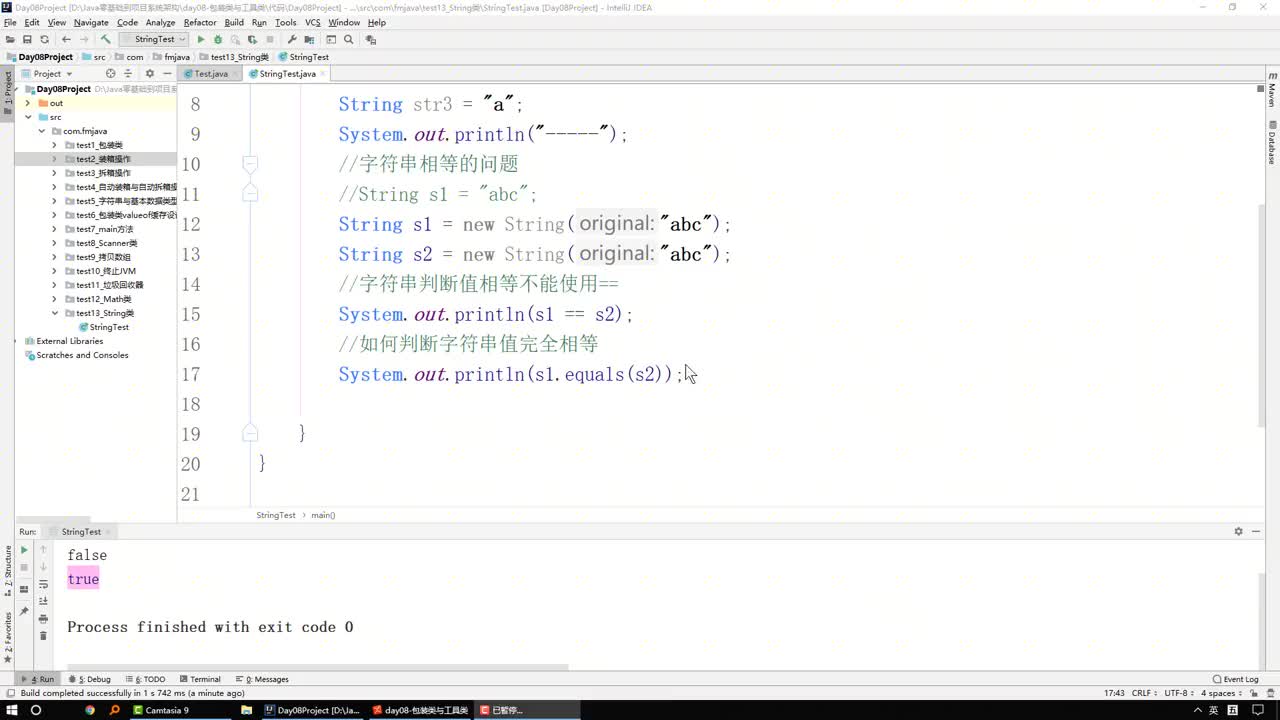Rerun StringTest in Run panel
Image resolution: width=1280 pixels, height=720 pixels.
point(24,550)
